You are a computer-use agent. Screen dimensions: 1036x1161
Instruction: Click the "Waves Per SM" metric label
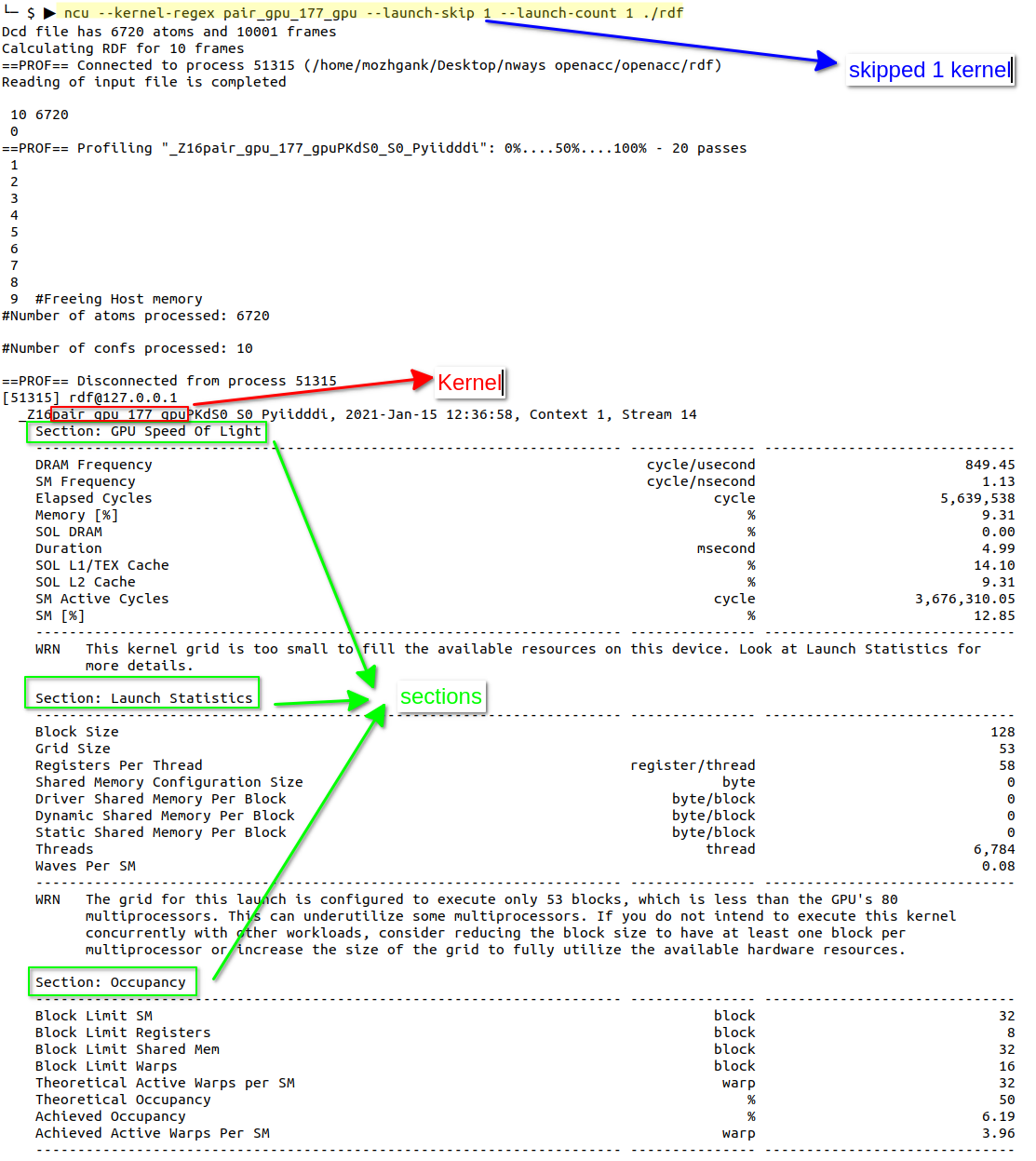[x=86, y=866]
